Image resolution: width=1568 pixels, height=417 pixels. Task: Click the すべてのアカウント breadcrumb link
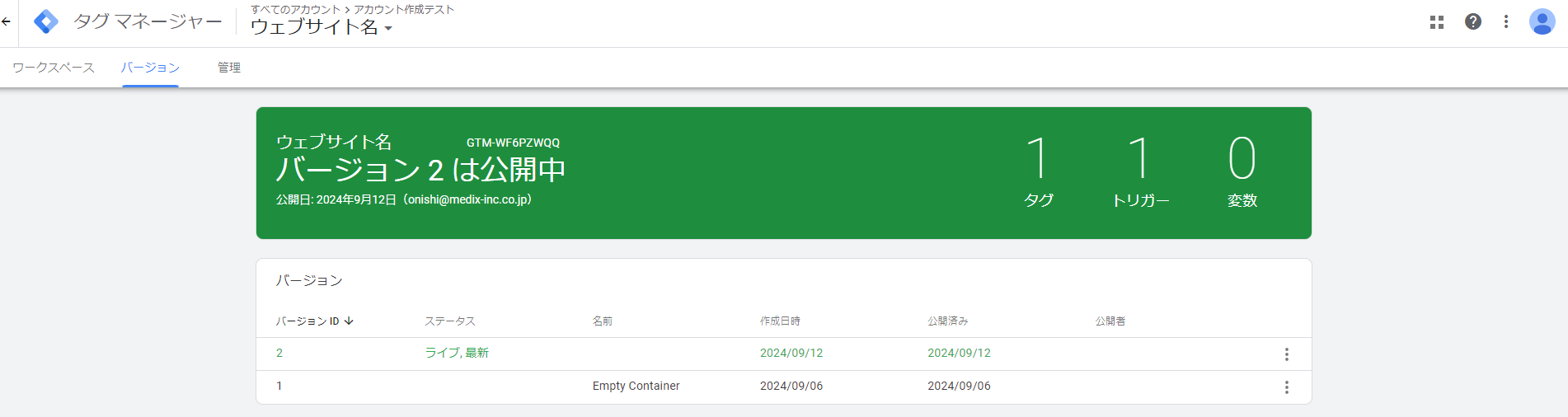coord(295,10)
